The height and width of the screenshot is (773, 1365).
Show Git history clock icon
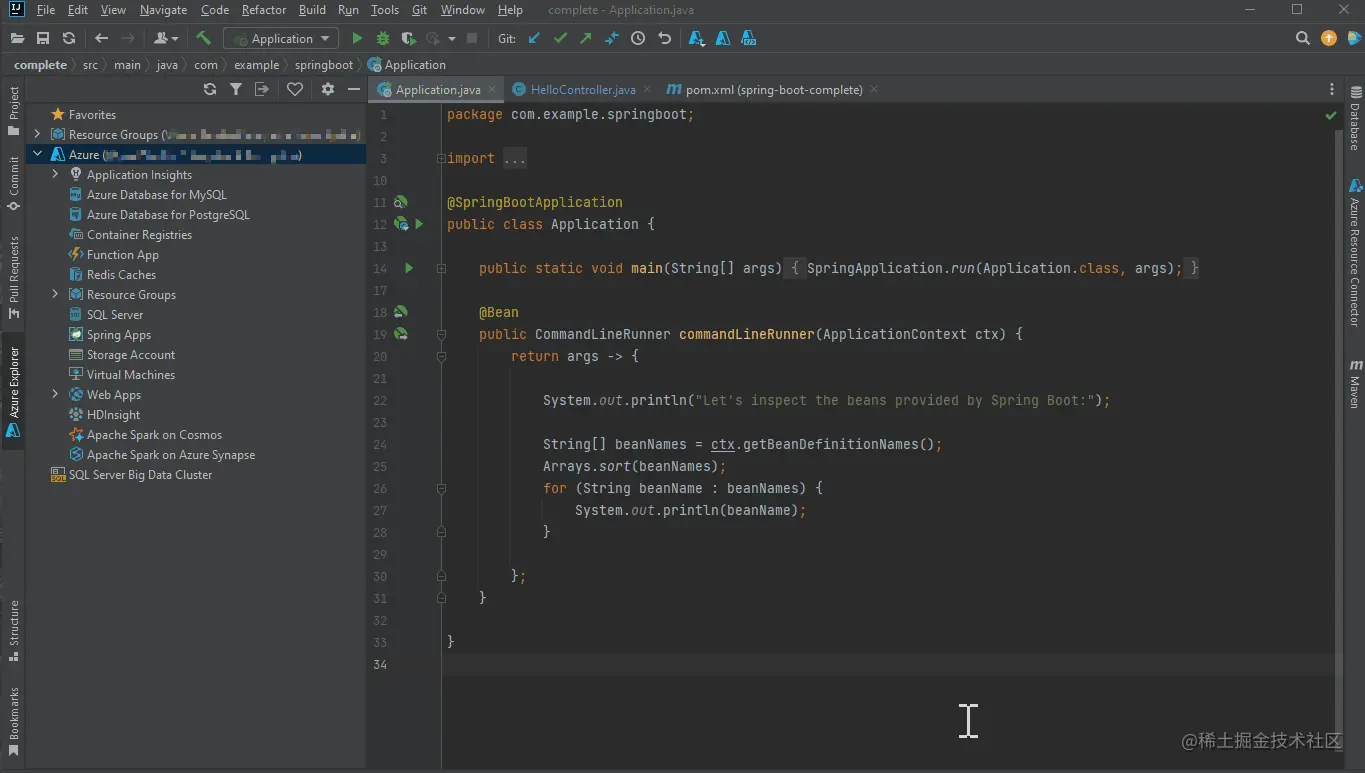(638, 38)
